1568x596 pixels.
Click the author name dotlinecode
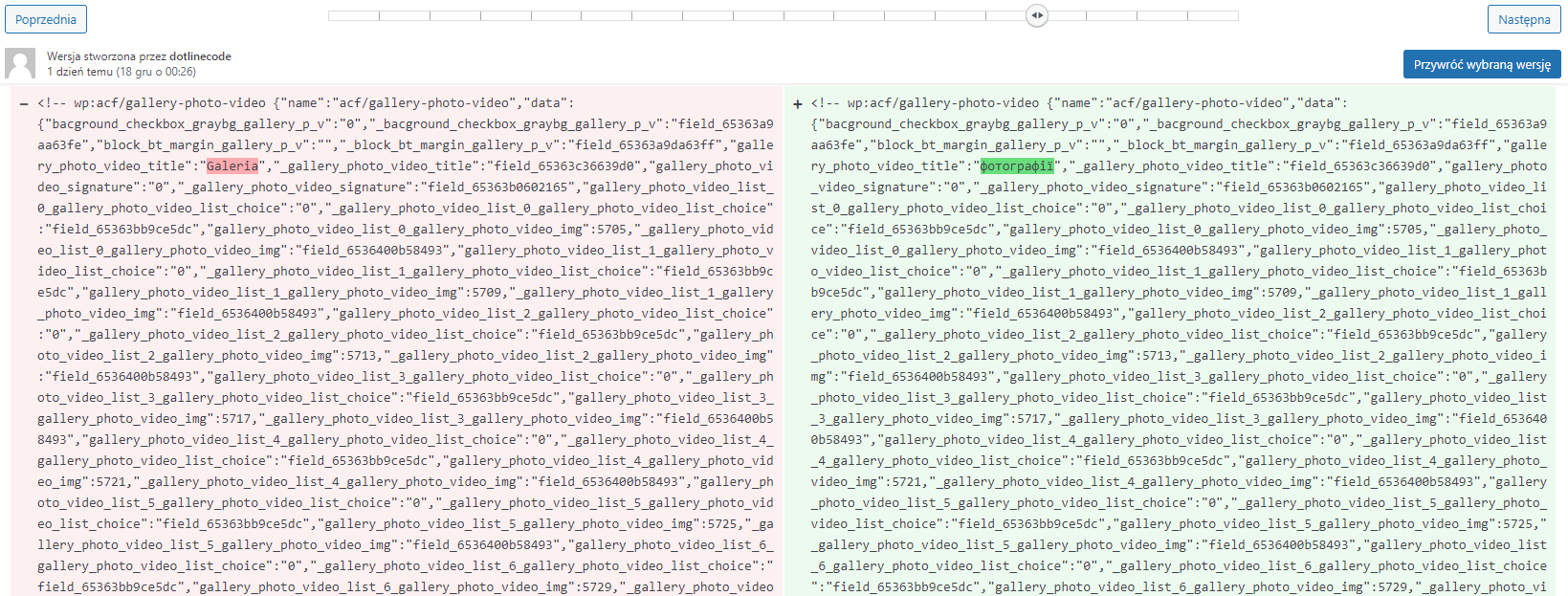pyautogui.click(x=200, y=56)
